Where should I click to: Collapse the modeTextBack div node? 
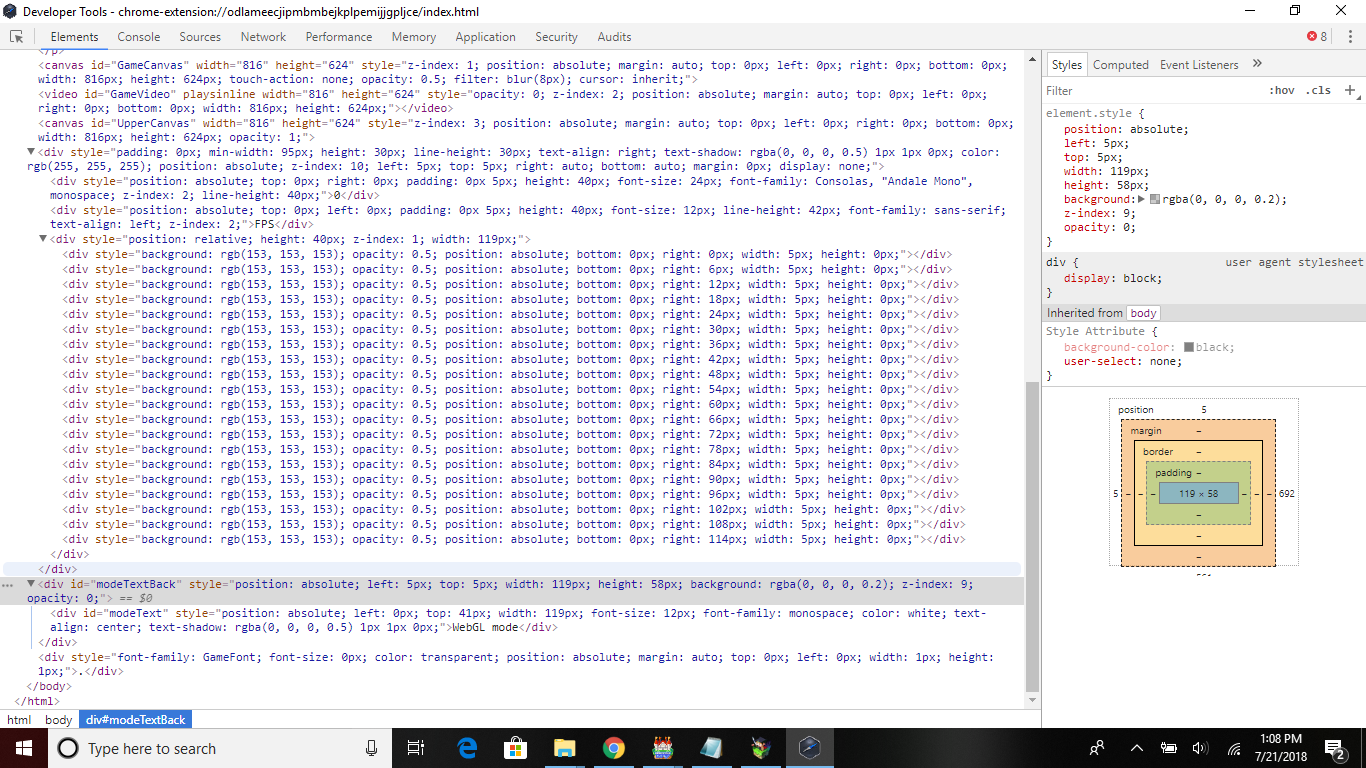pos(31,584)
